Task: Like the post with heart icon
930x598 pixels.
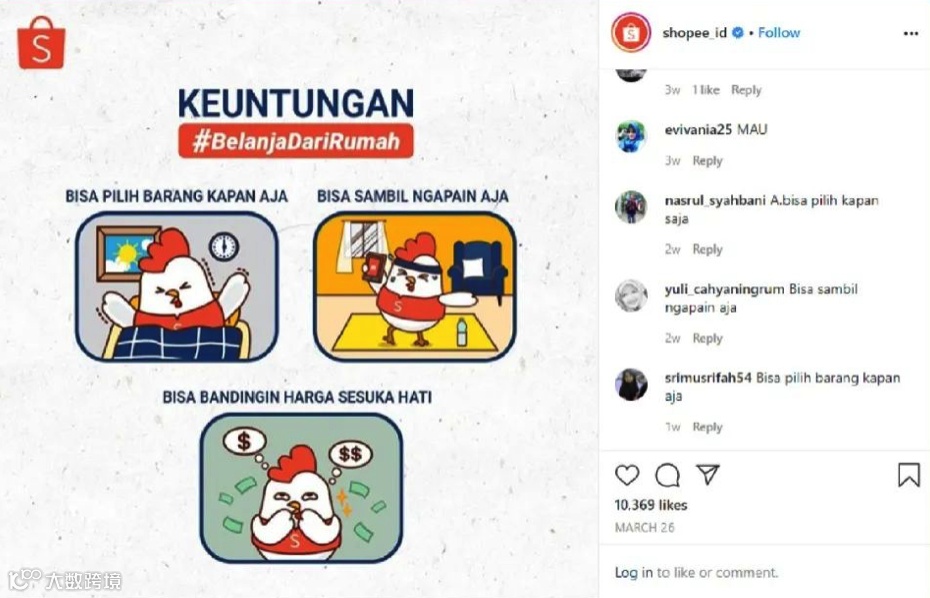Action: click(x=627, y=475)
